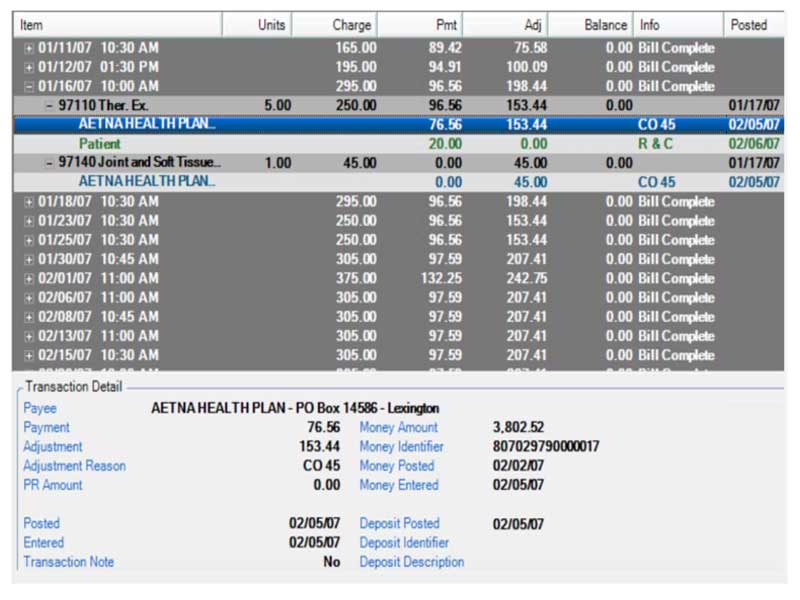The width and height of the screenshot is (800, 600).
Task: Sort by the Item column header
Action: click(117, 25)
